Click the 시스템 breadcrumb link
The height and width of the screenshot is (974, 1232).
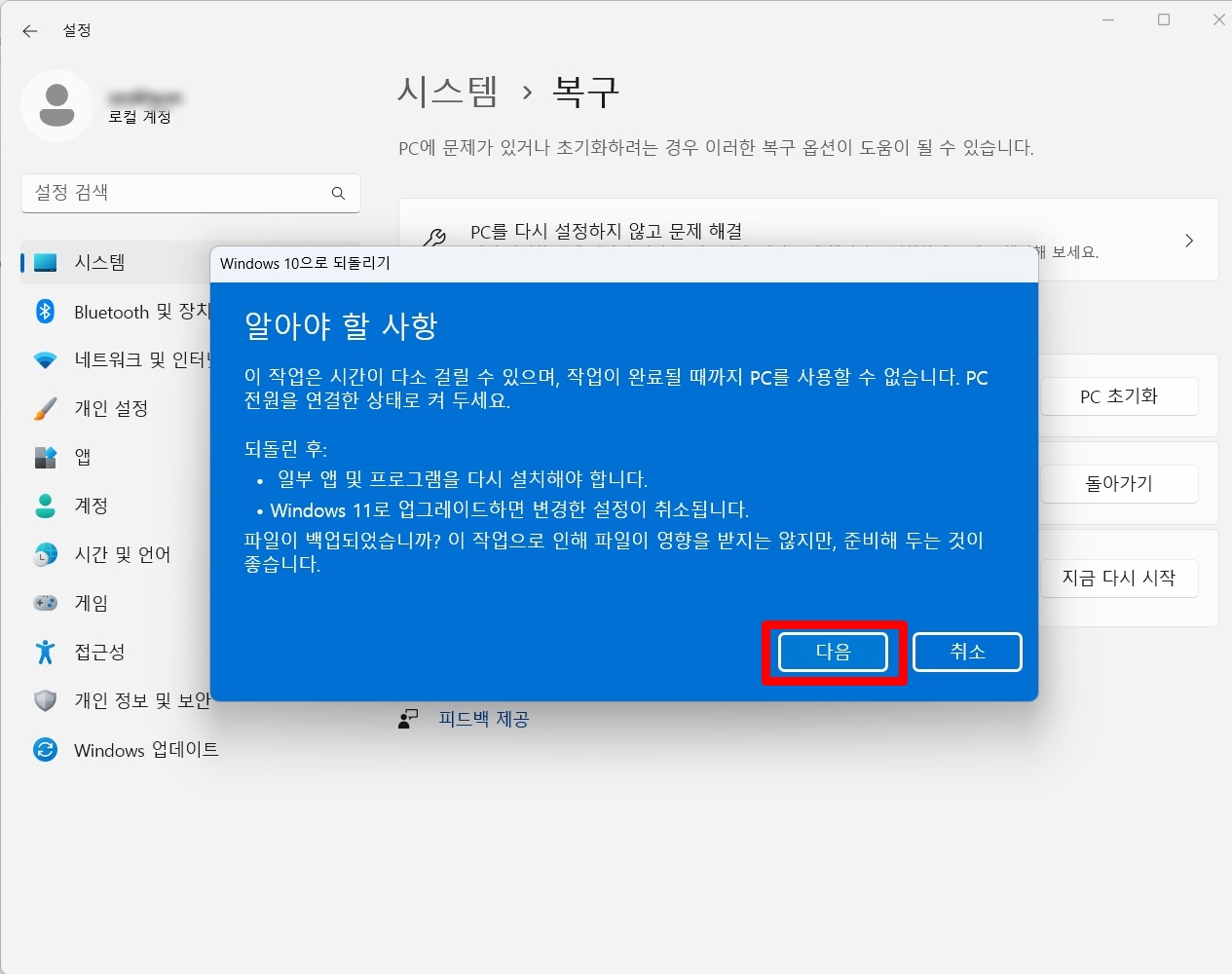pyautogui.click(x=448, y=92)
